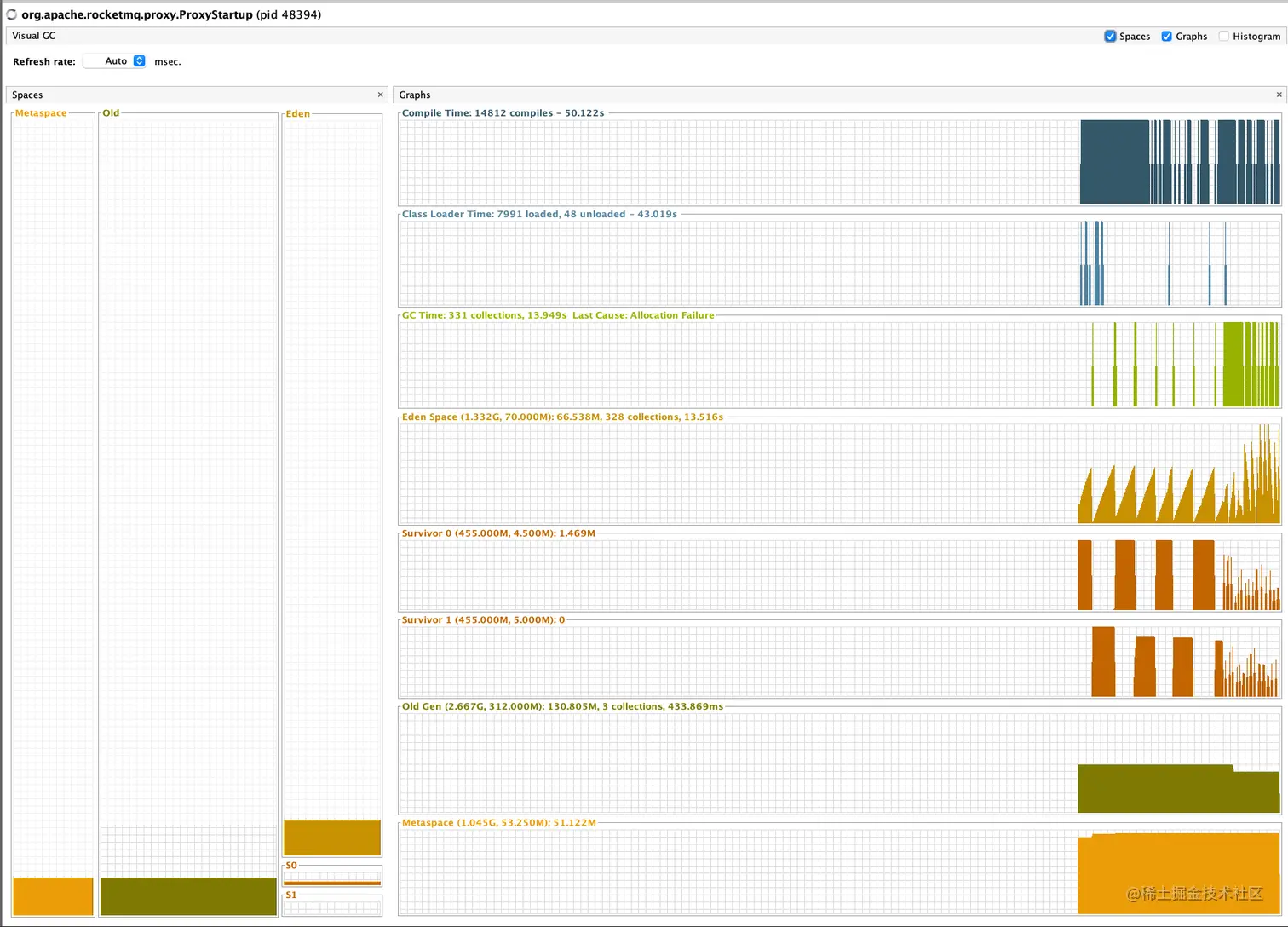Close the Graphs panel
Screen dimensions: 1288x927
[1279, 95]
